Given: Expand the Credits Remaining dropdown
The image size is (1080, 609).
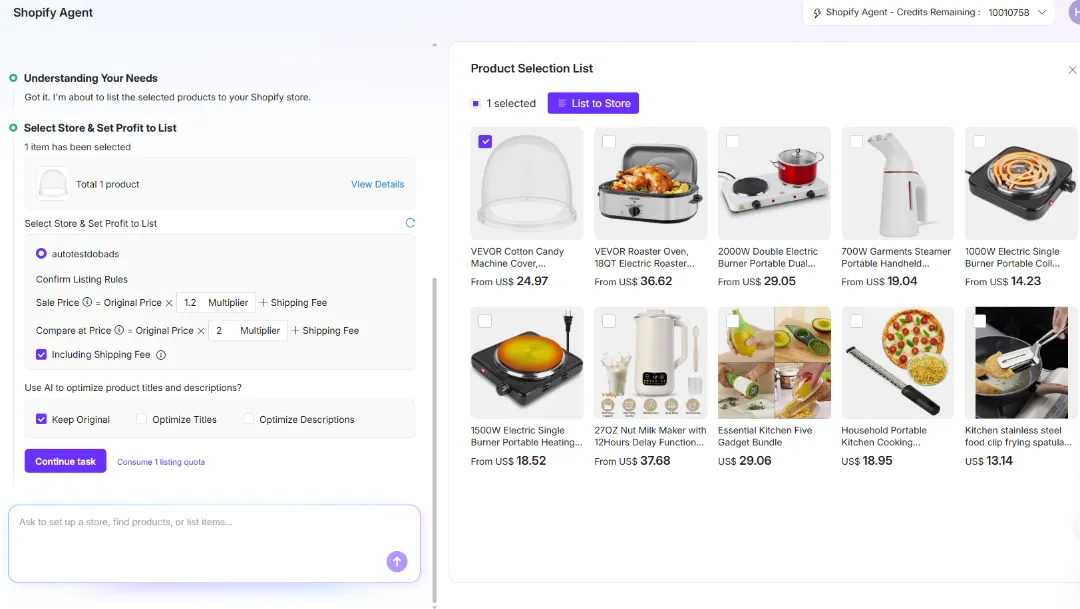Looking at the screenshot, I should coord(1042,13).
